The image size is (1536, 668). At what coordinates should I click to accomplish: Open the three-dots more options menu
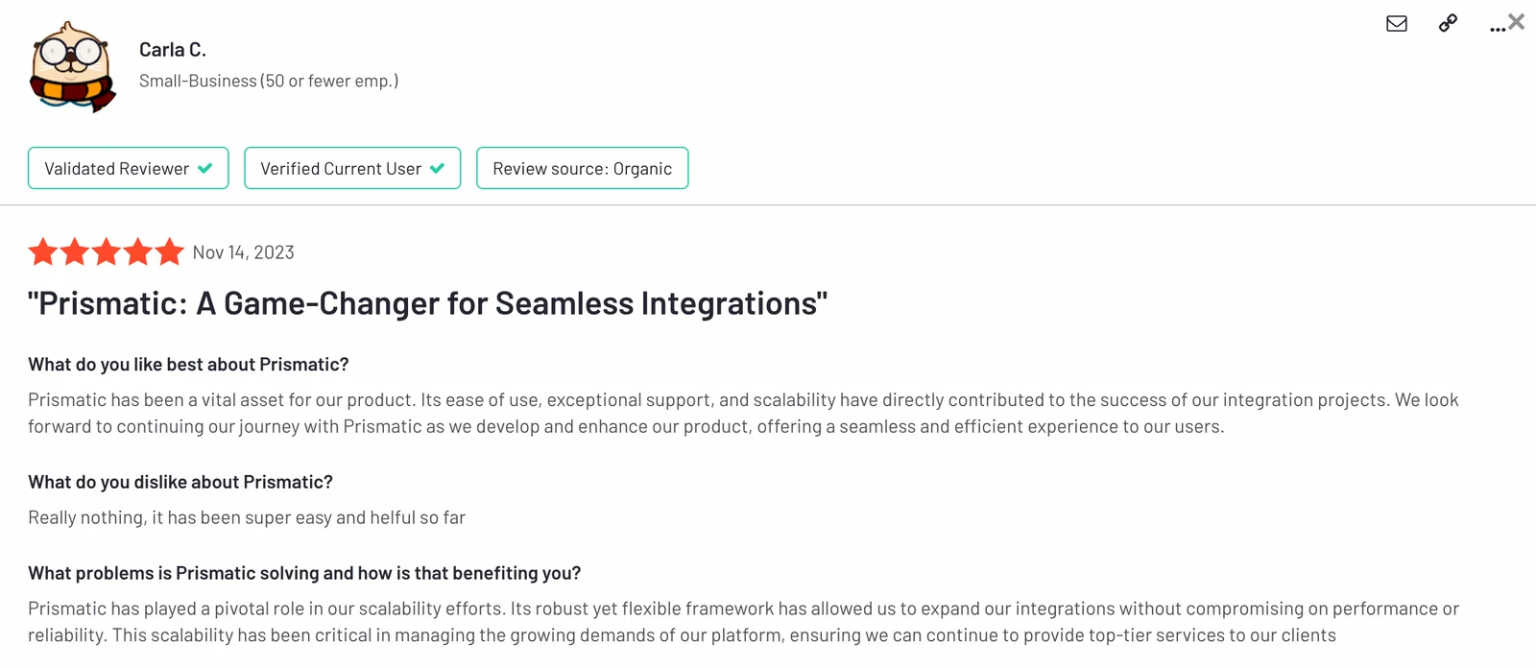tap(1496, 30)
